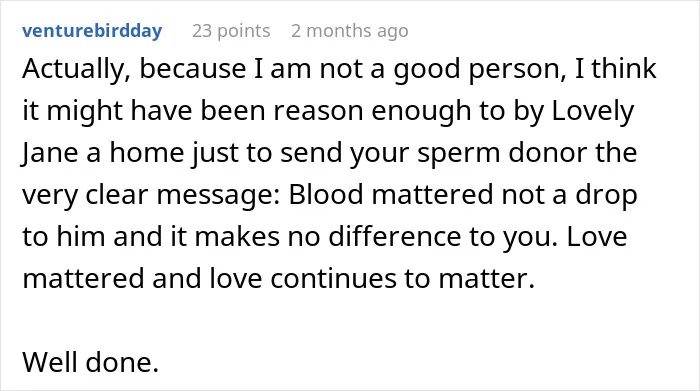Click the capitalized word 'Love' at line end
The height and width of the screenshot is (391, 700).
[597, 236]
